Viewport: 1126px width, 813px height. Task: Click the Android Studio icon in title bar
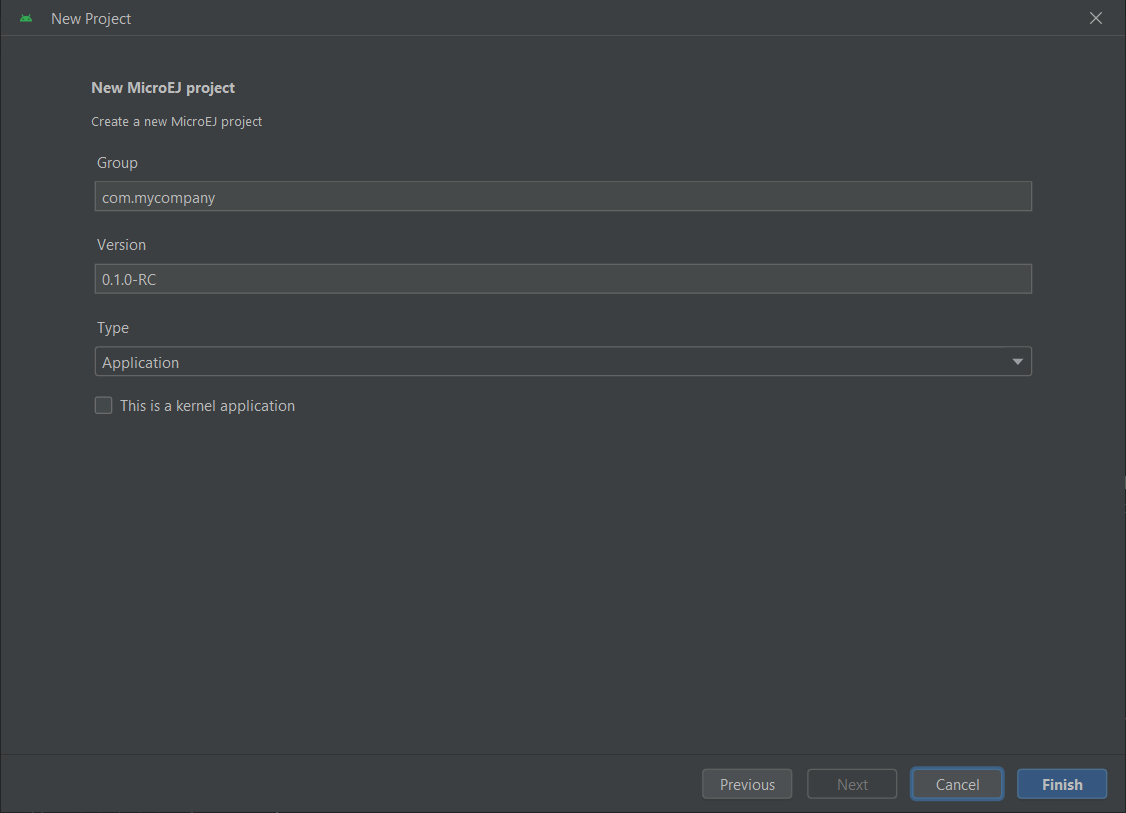click(x=26, y=18)
